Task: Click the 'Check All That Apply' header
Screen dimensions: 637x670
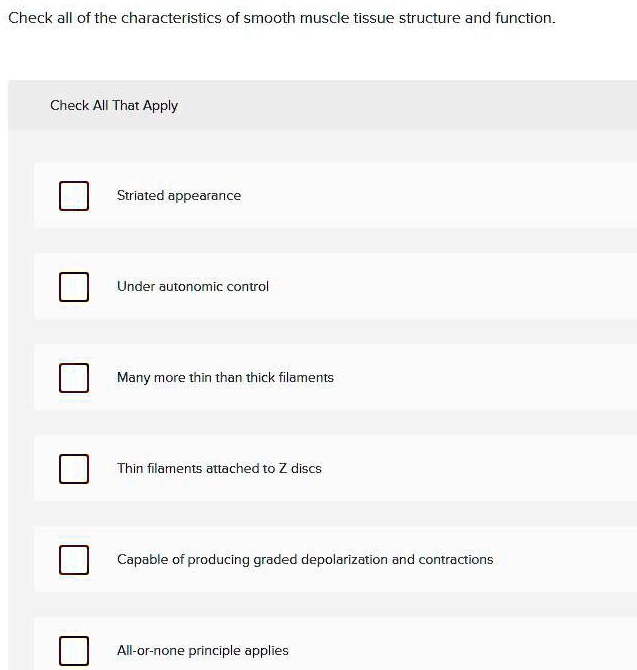Action: (x=114, y=106)
